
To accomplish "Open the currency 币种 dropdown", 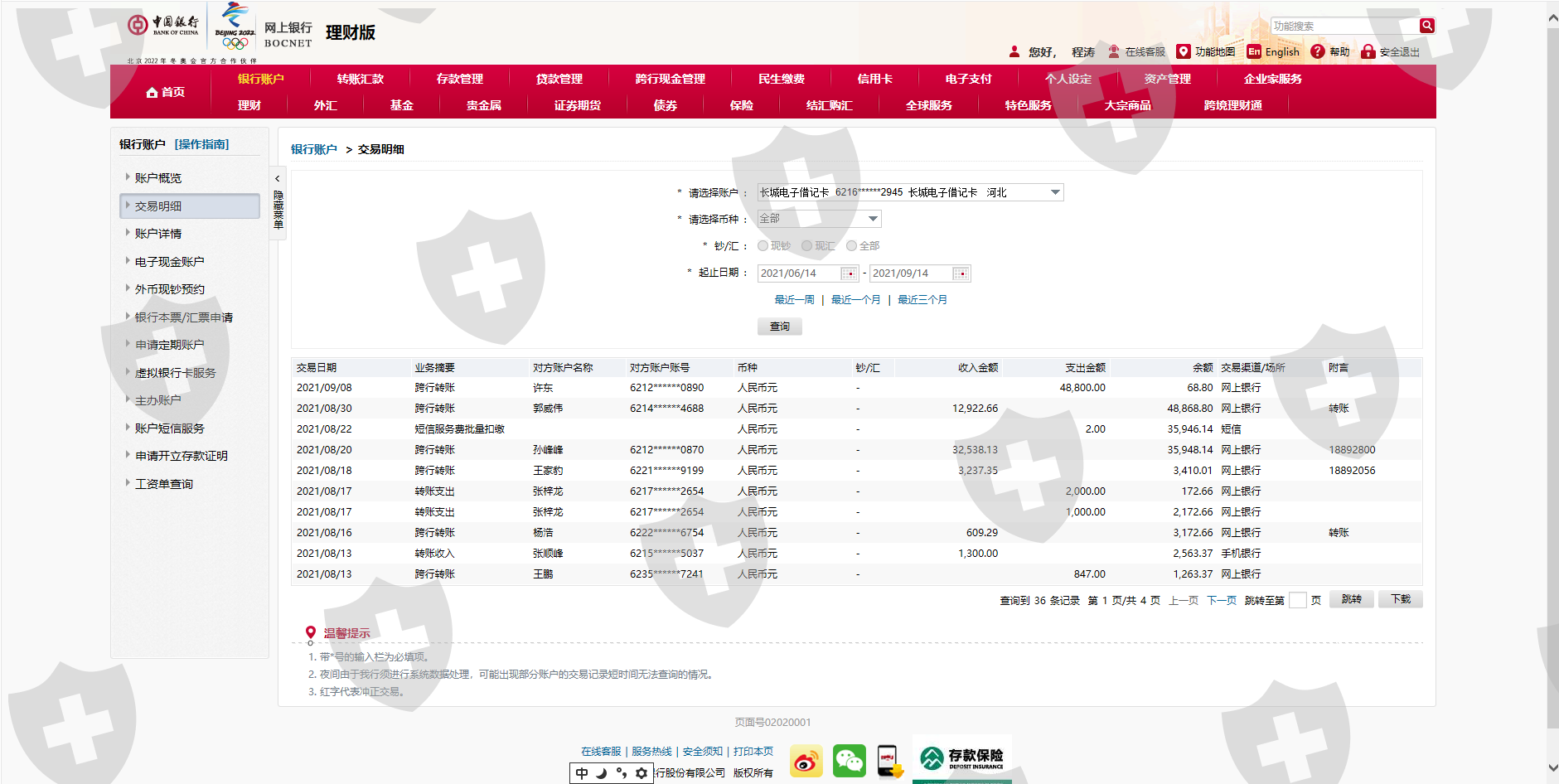I will tap(873, 219).
